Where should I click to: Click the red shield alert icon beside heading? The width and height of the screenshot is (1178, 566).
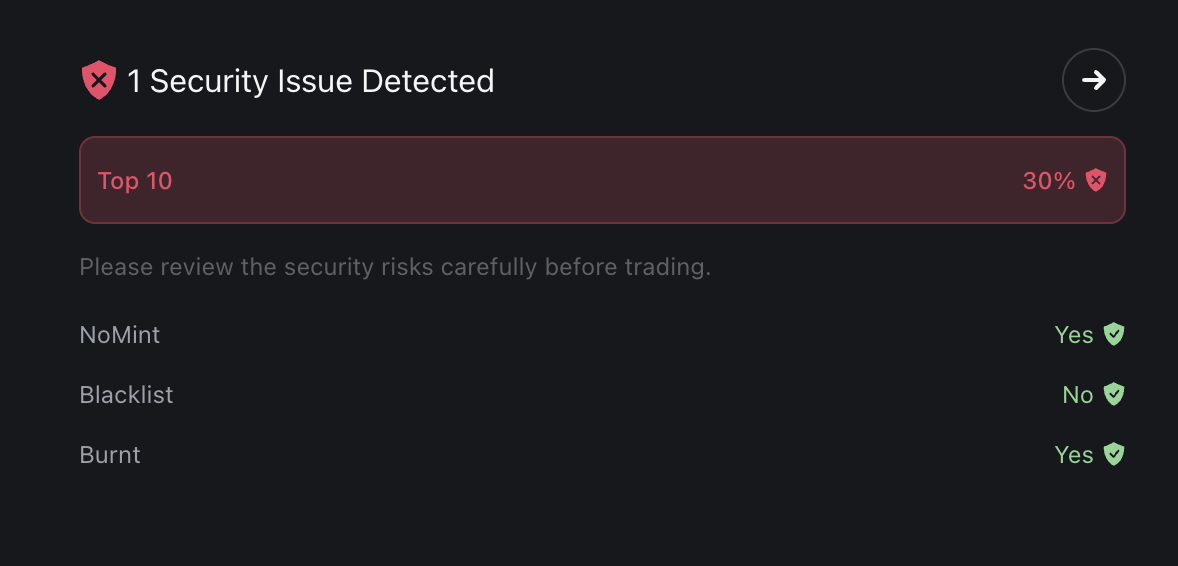99,80
